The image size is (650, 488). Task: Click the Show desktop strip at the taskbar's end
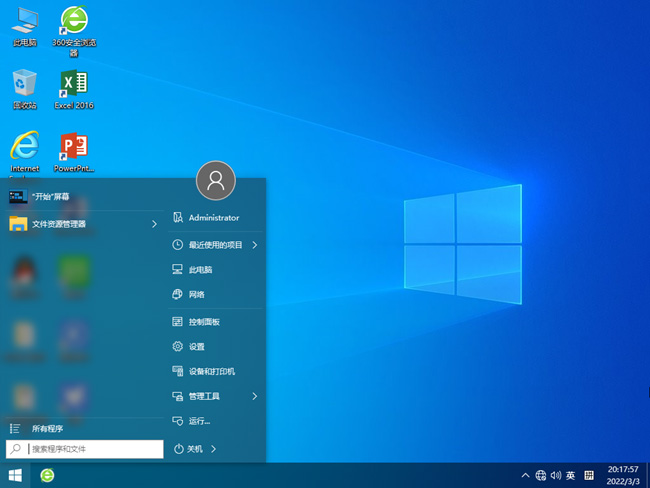point(648,476)
